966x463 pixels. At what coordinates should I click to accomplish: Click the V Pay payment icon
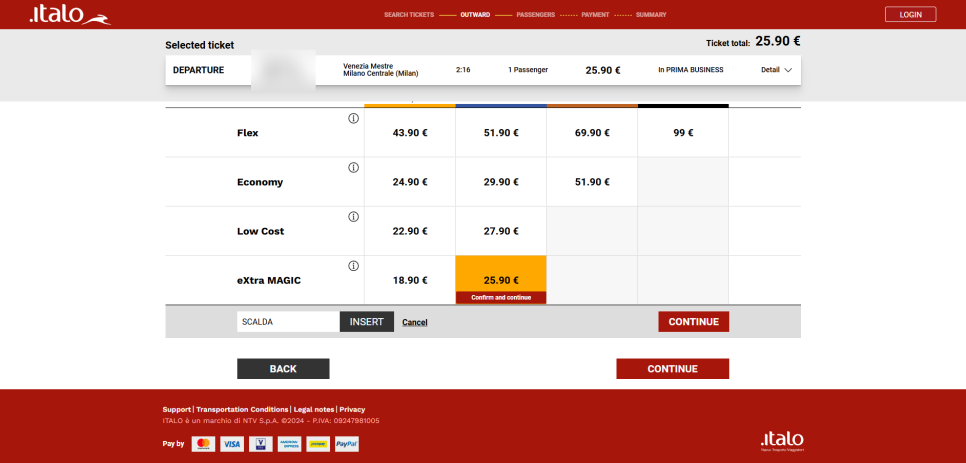(x=261, y=443)
